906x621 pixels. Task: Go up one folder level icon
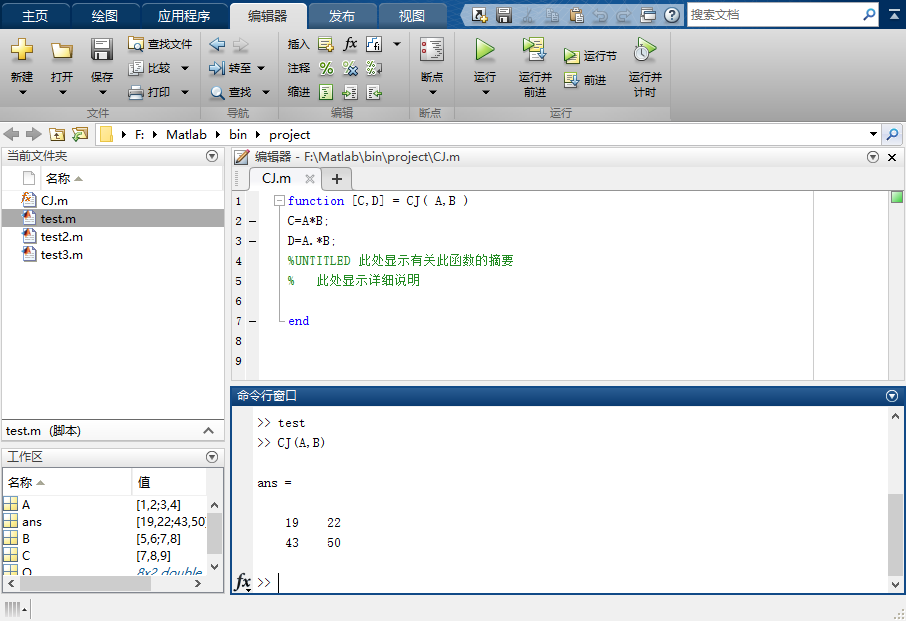point(57,135)
